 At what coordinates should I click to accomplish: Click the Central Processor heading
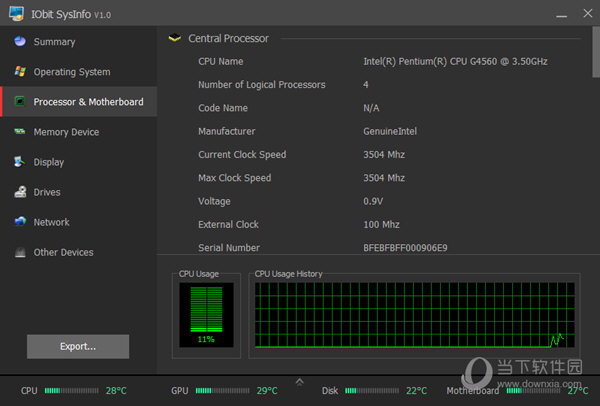[228, 38]
